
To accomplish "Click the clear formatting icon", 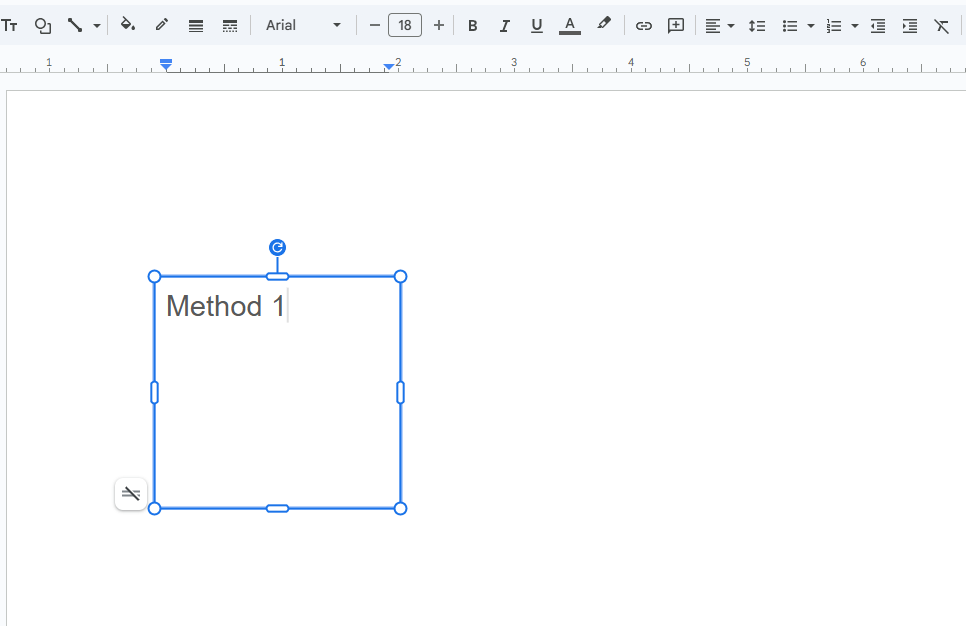I will click(941, 26).
